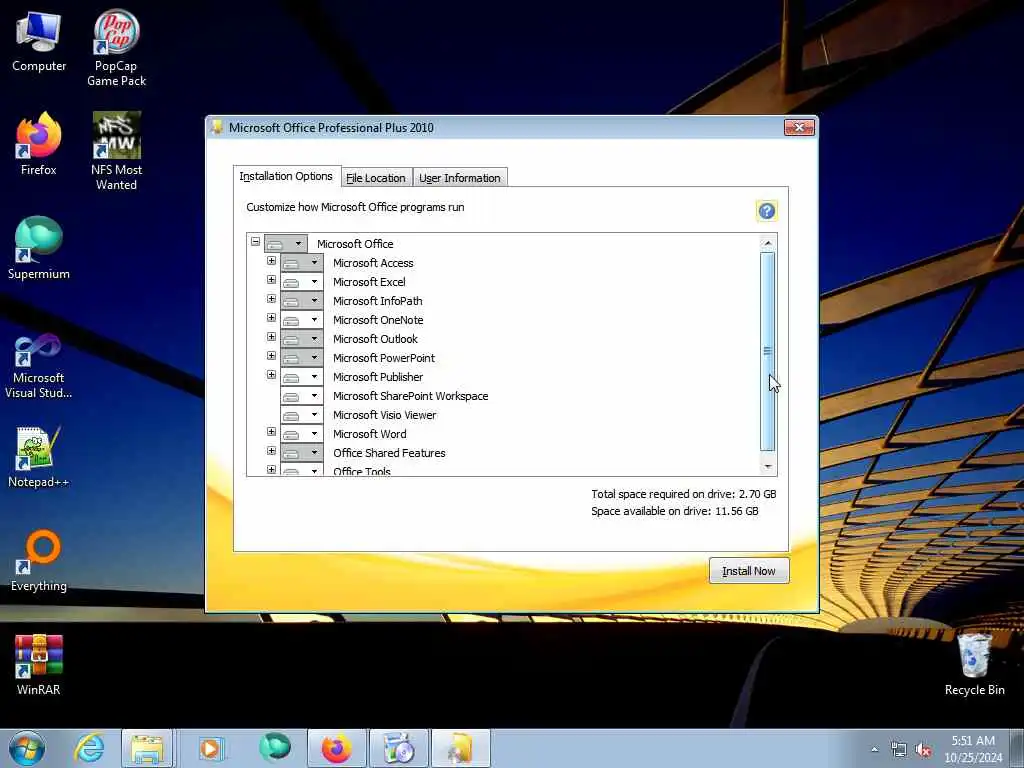Click the scroll up arrow of feature list
The width and height of the screenshot is (1024, 768).
pos(768,243)
